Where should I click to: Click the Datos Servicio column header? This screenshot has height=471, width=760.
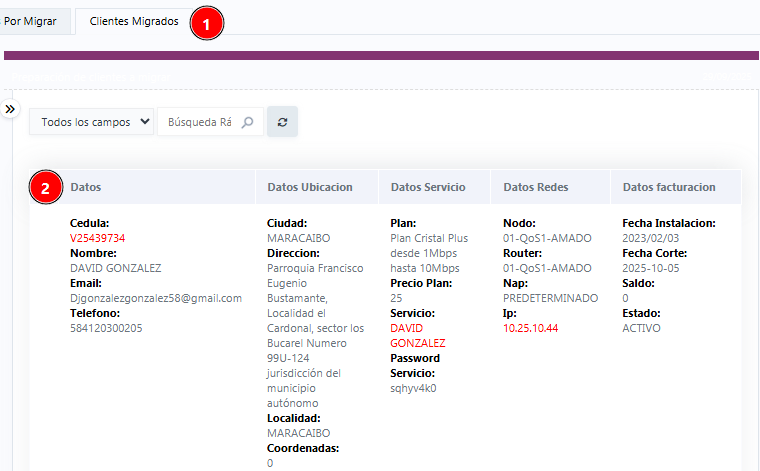click(428, 187)
